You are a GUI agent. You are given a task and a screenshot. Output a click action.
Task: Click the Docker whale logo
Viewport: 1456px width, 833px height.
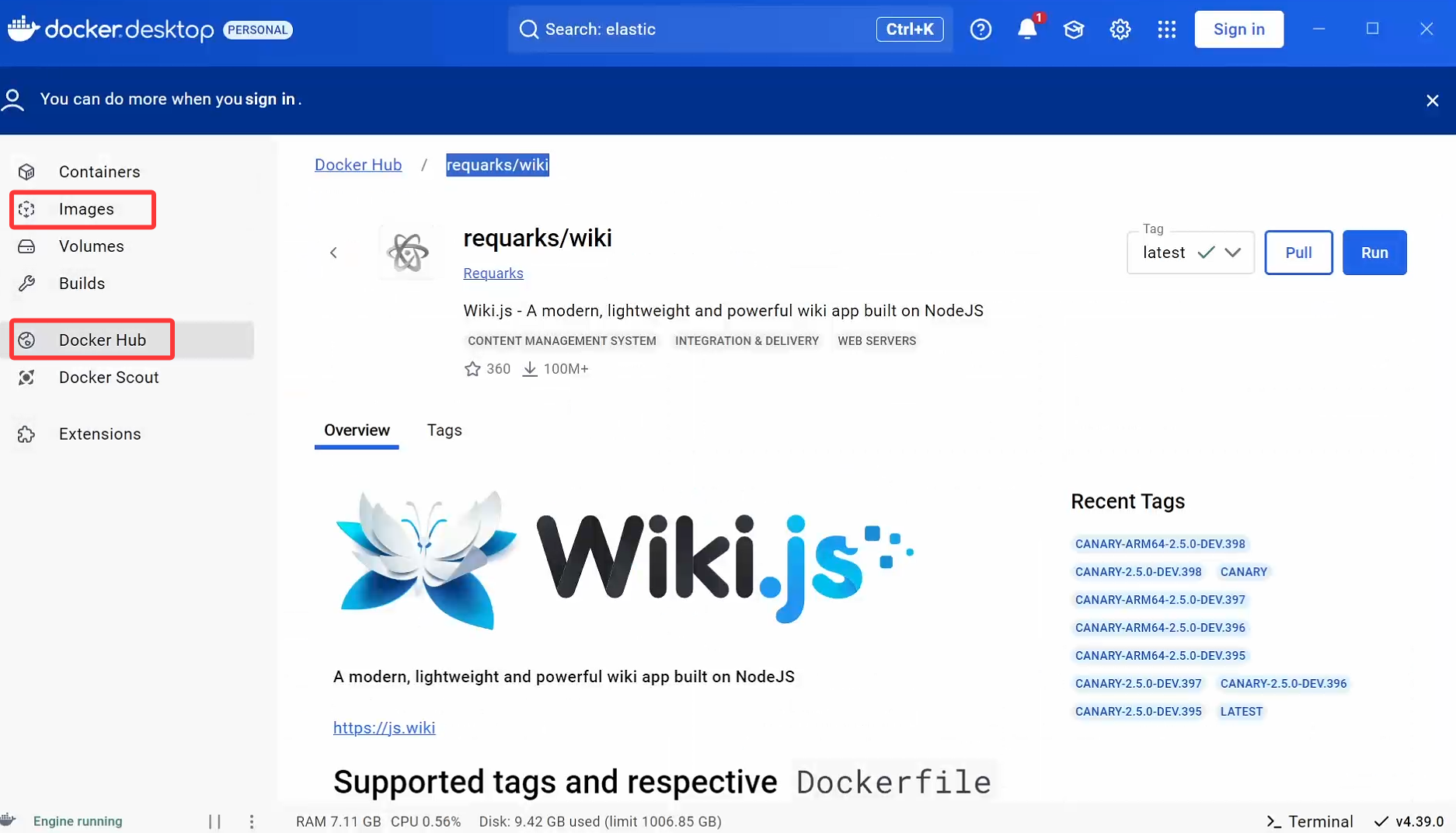click(23, 29)
